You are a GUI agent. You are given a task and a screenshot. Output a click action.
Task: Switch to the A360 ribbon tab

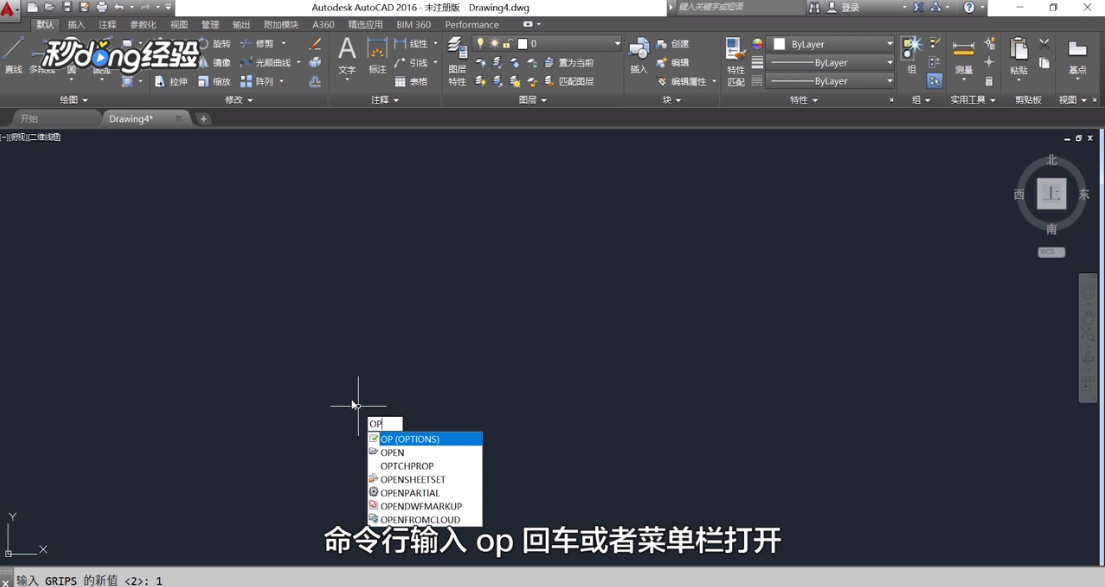[323, 25]
